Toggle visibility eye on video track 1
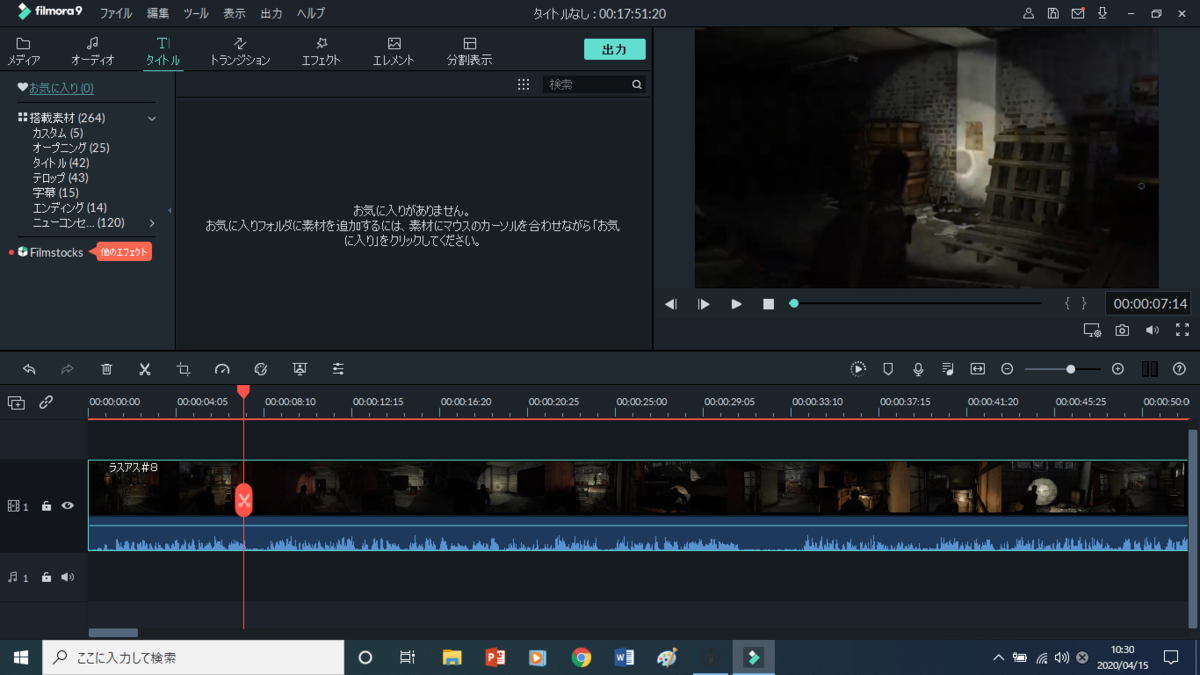The height and width of the screenshot is (675, 1200). click(x=68, y=506)
